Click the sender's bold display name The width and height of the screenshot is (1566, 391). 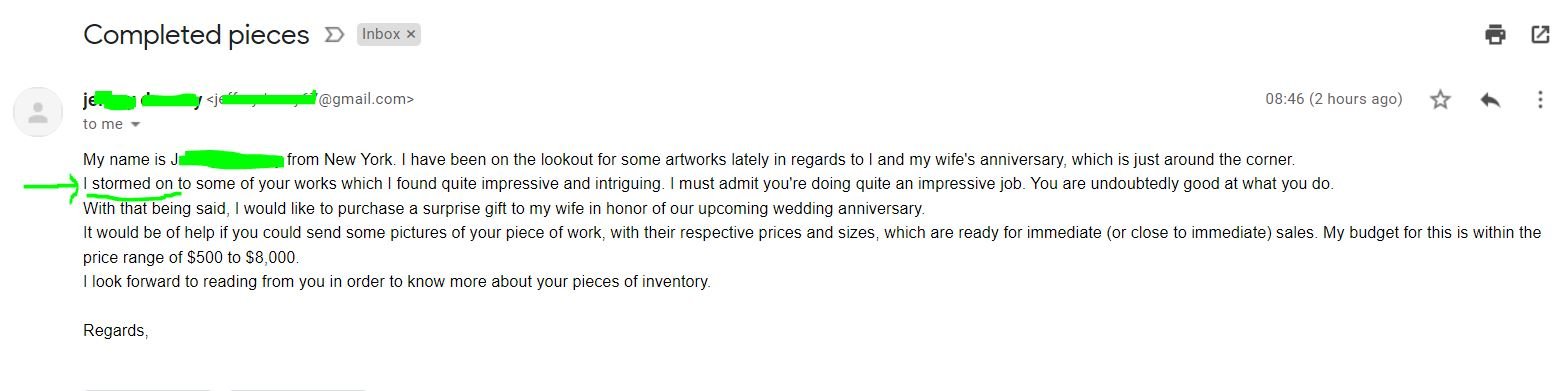(x=142, y=99)
